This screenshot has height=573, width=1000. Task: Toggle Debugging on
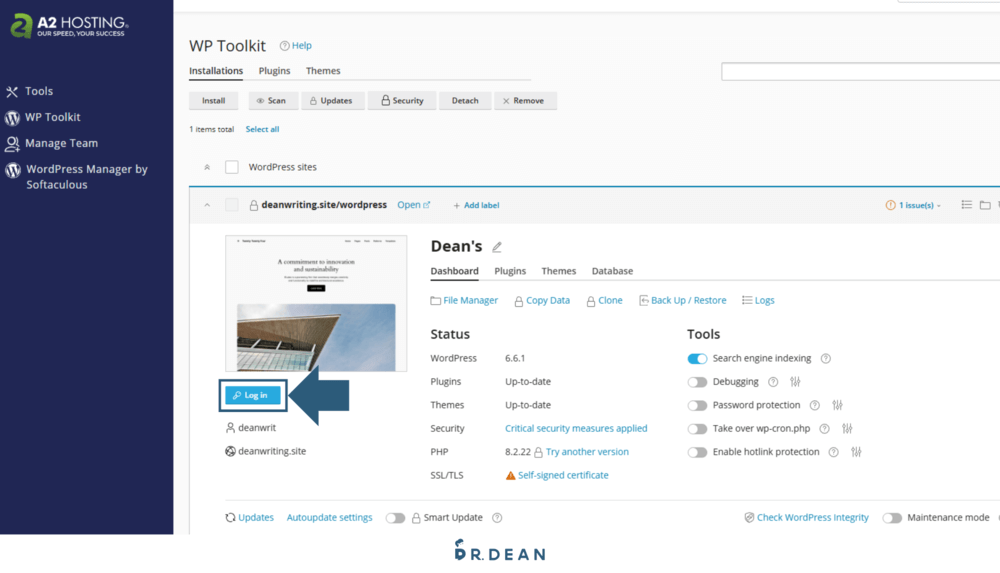697,382
